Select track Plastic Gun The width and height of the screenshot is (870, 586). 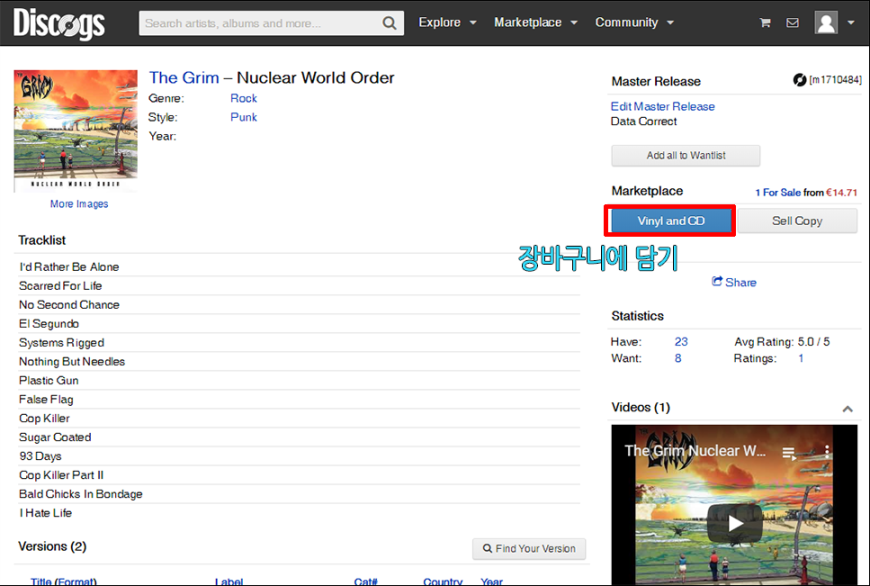49,380
